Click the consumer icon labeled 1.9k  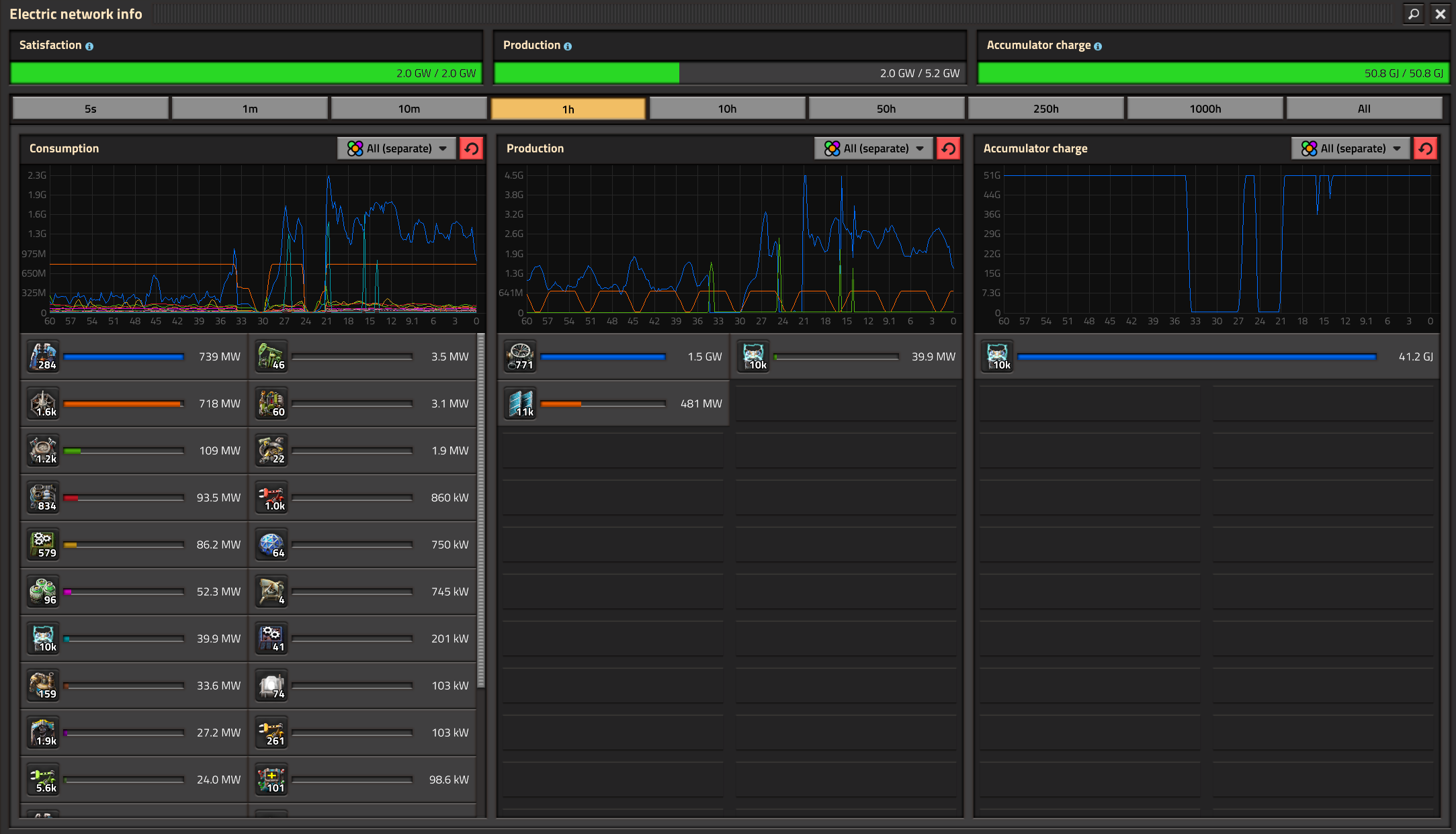click(44, 733)
